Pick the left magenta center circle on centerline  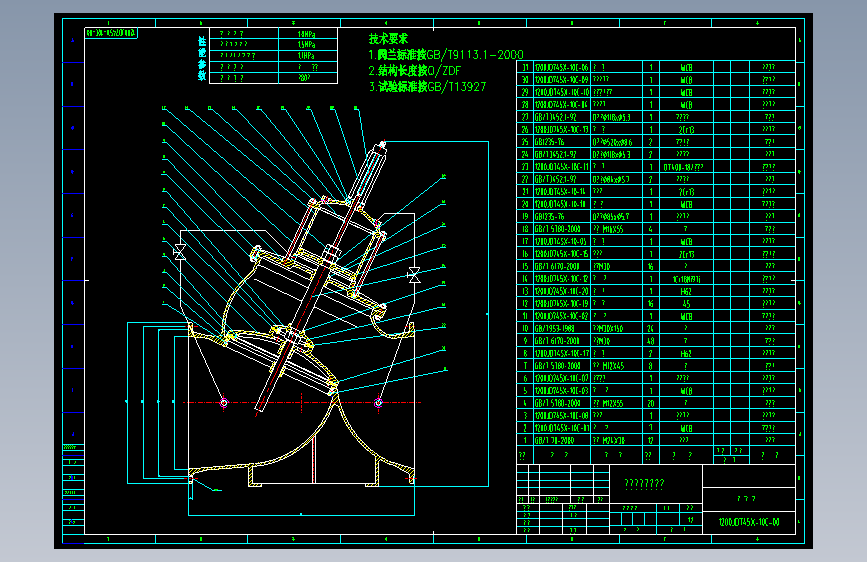[x=224, y=403]
